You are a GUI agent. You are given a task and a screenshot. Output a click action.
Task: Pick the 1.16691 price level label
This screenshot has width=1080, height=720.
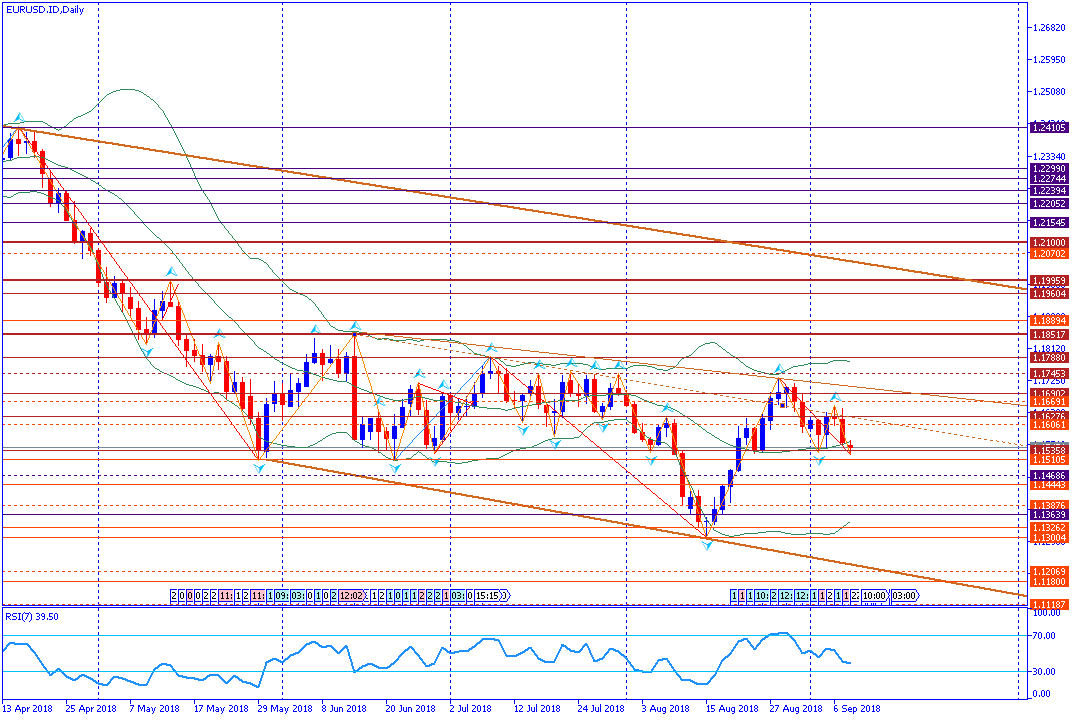click(1049, 402)
